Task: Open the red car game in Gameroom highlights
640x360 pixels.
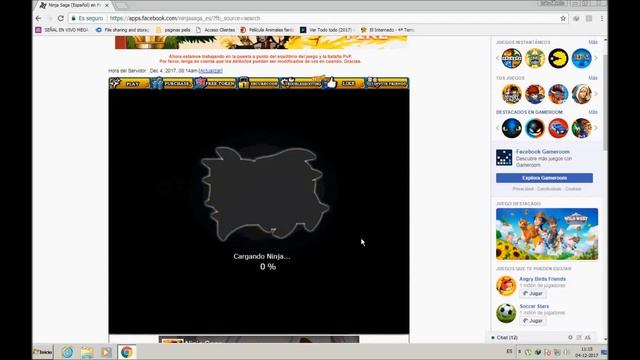Action: point(558,128)
